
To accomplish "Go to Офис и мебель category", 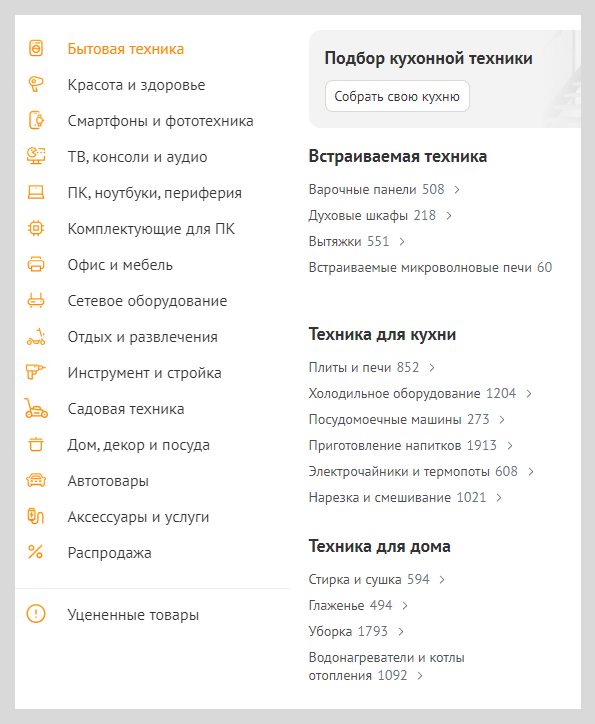I will pos(120,265).
